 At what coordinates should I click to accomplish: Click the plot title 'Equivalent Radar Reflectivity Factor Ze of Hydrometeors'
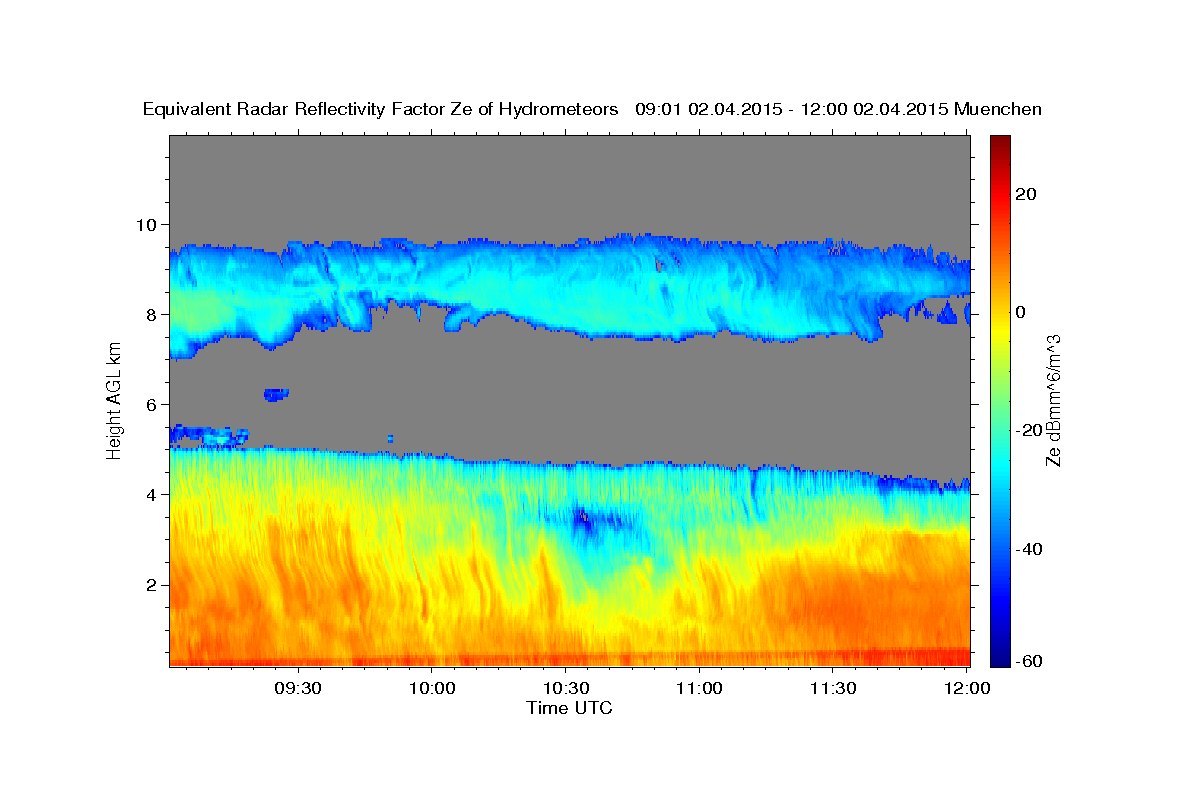pos(381,109)
